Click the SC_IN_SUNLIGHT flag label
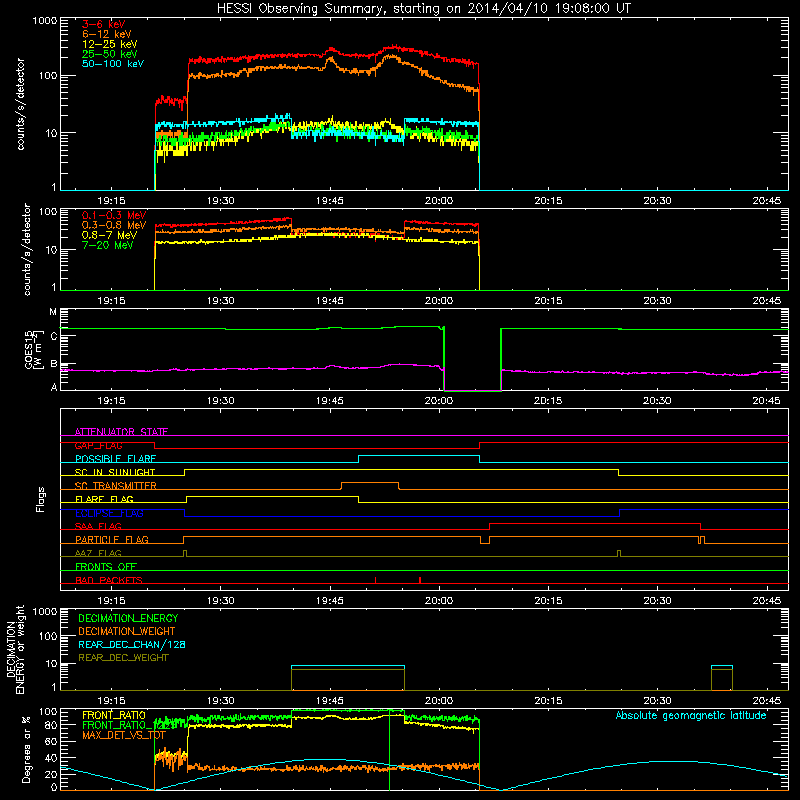 (x=115, y=472)
